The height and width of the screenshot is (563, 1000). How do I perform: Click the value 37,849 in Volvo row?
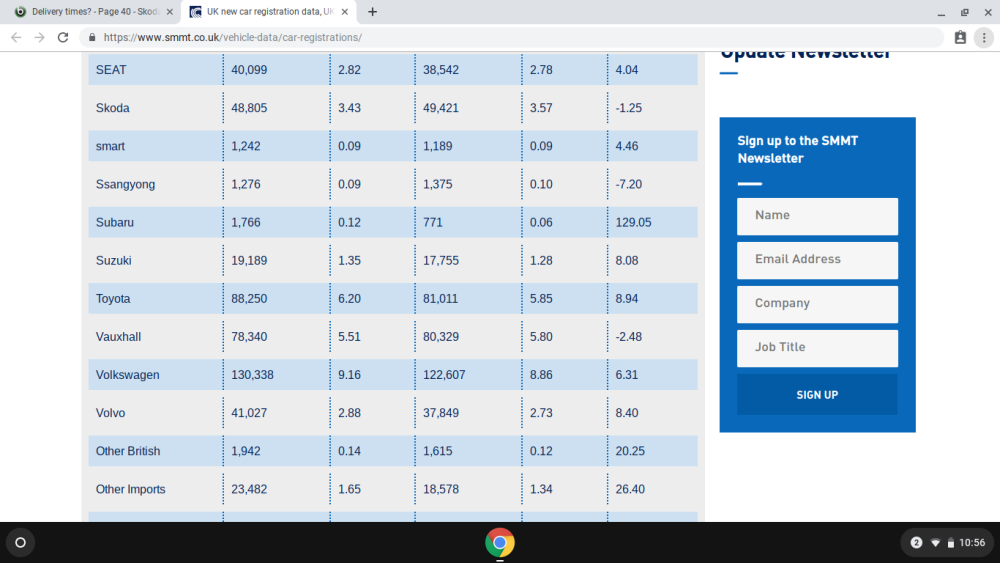pyautogui.click(x=441, y=413)
